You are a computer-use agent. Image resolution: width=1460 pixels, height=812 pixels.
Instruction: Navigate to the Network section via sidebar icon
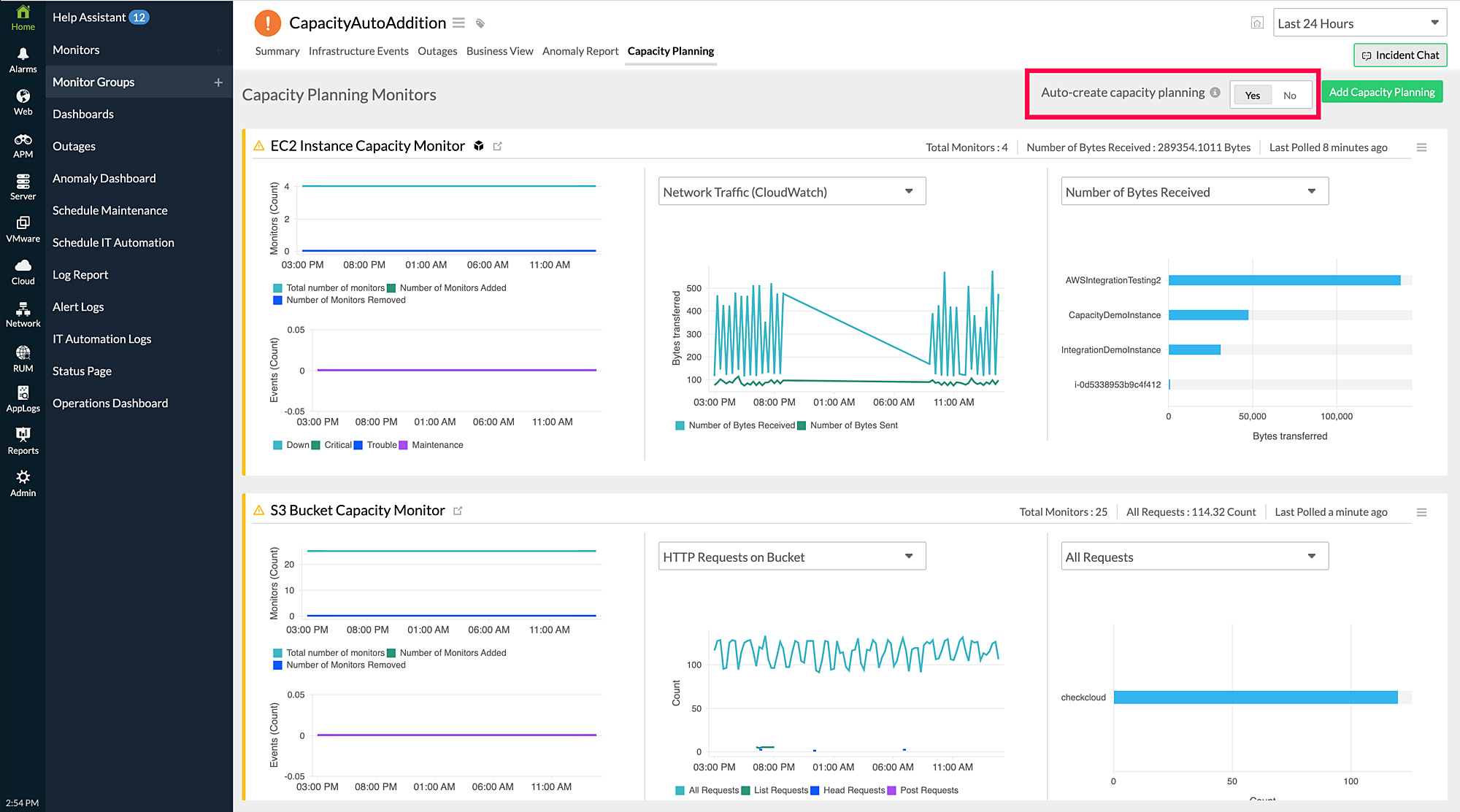tap(23, 313)
